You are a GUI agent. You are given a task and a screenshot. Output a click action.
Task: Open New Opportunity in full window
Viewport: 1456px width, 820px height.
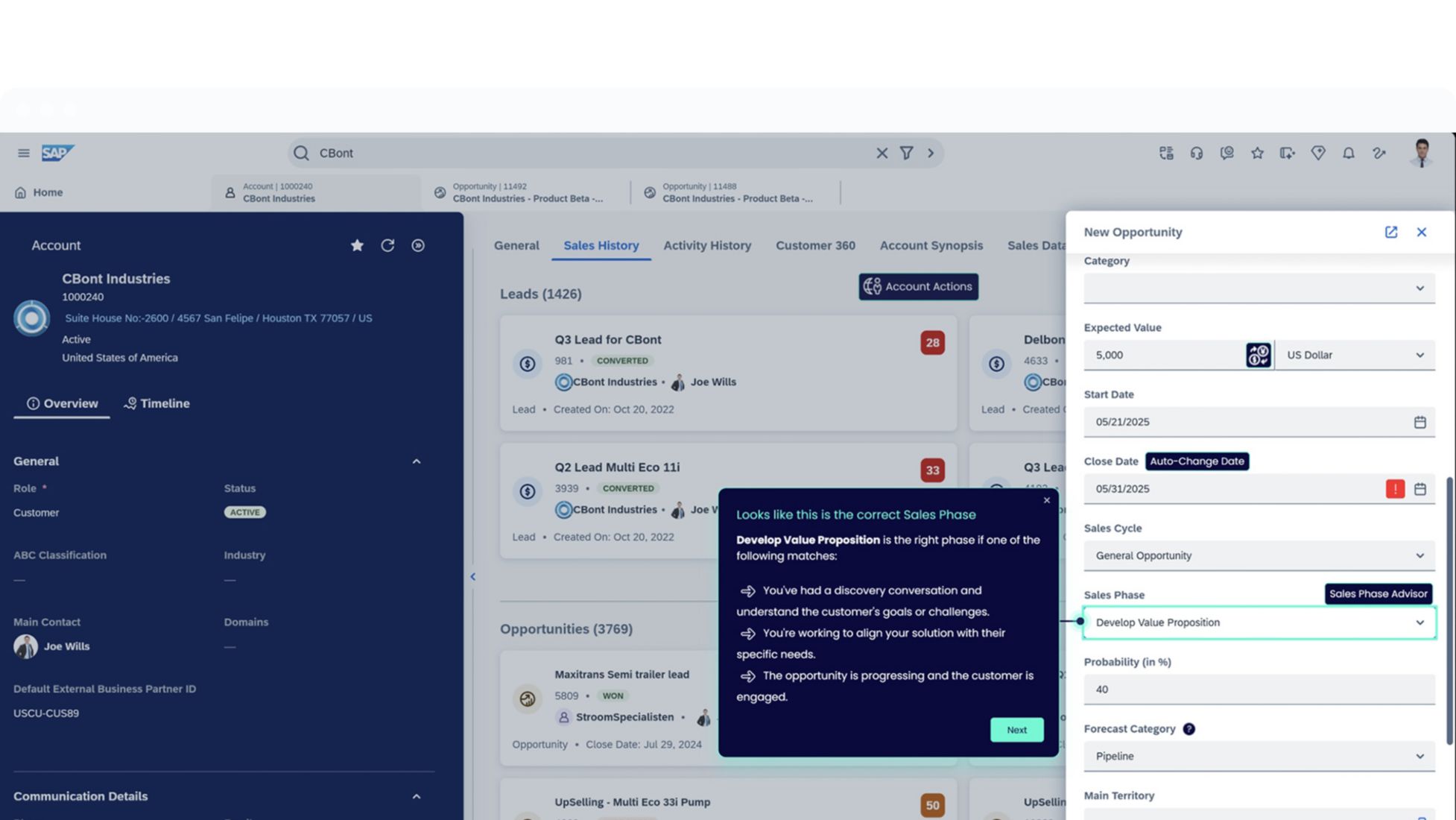(1390, 232)
